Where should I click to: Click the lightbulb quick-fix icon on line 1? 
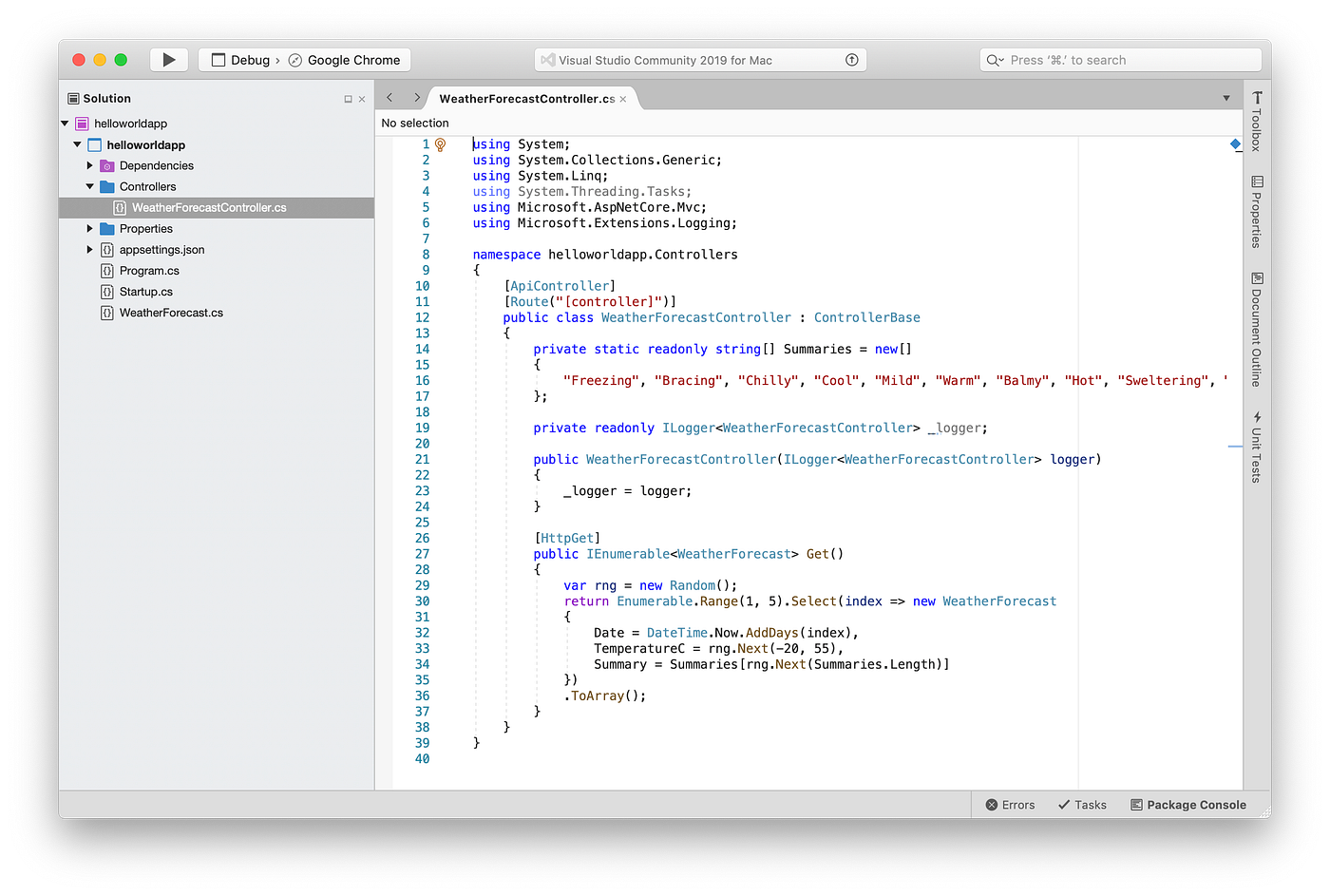440,144
